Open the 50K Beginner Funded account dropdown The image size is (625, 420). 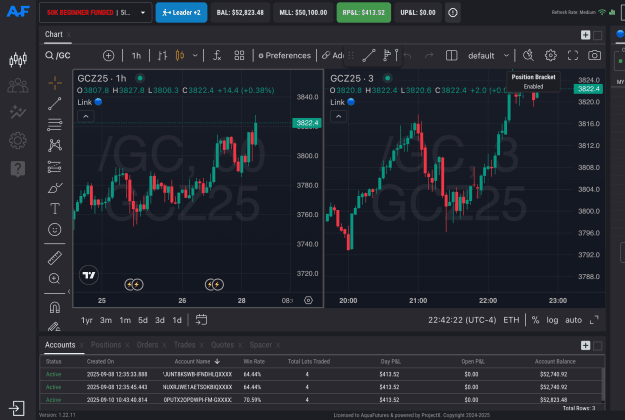point(96,13)
